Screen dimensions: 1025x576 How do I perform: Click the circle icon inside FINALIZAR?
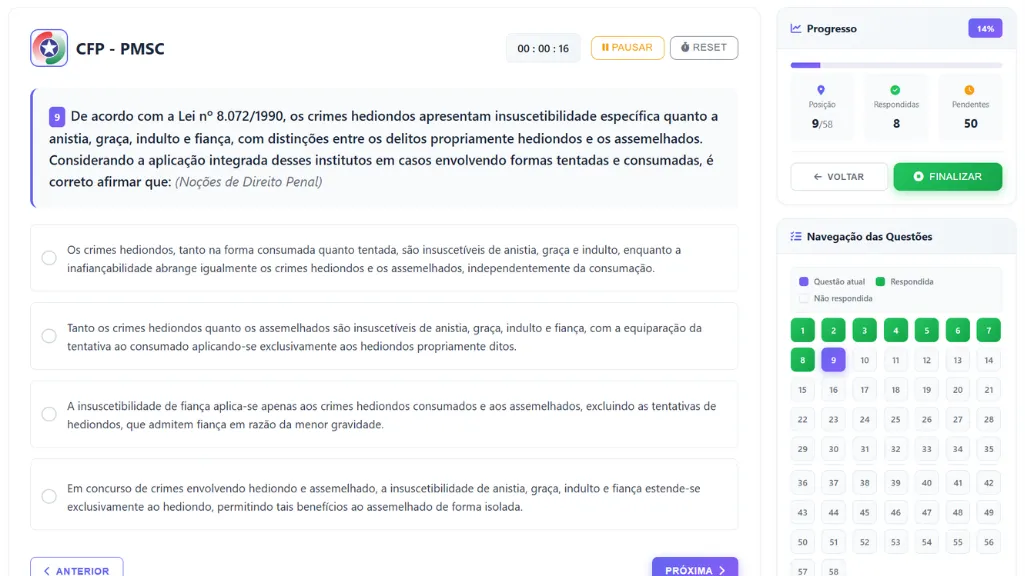coord(921,176)
